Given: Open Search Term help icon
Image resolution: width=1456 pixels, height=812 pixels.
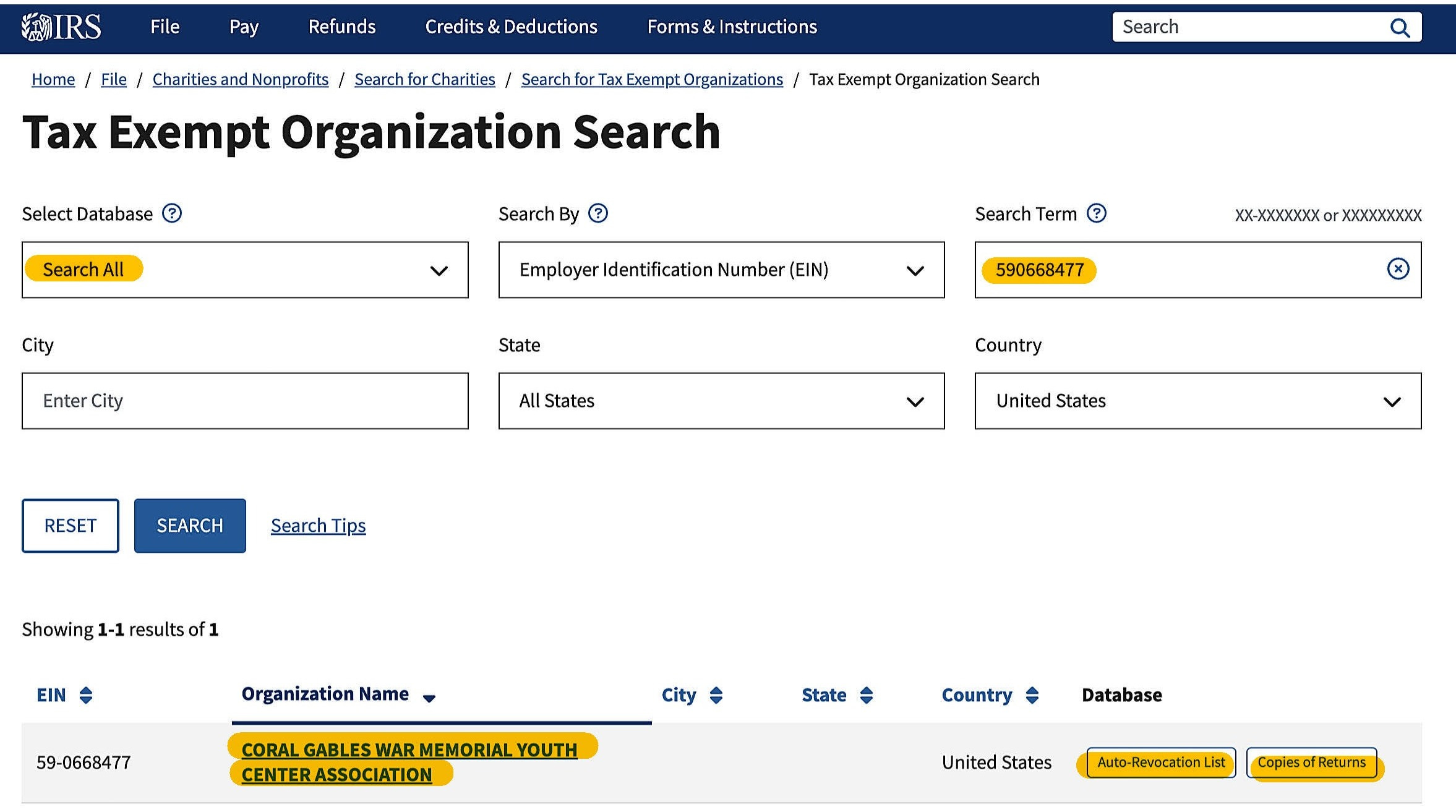Looking at the screenshot, I should coord(1096,213).
